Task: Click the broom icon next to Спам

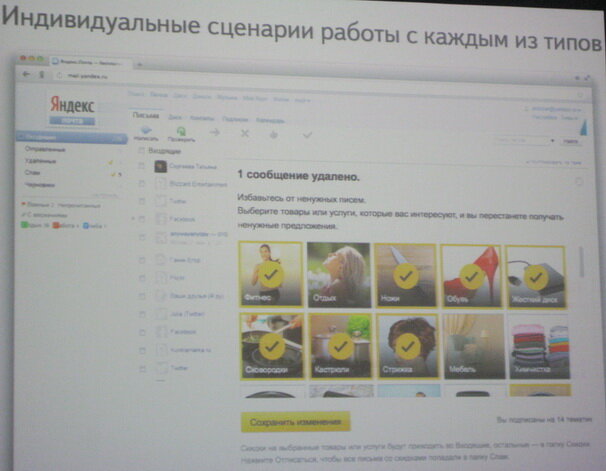Action: pos(113,175)
